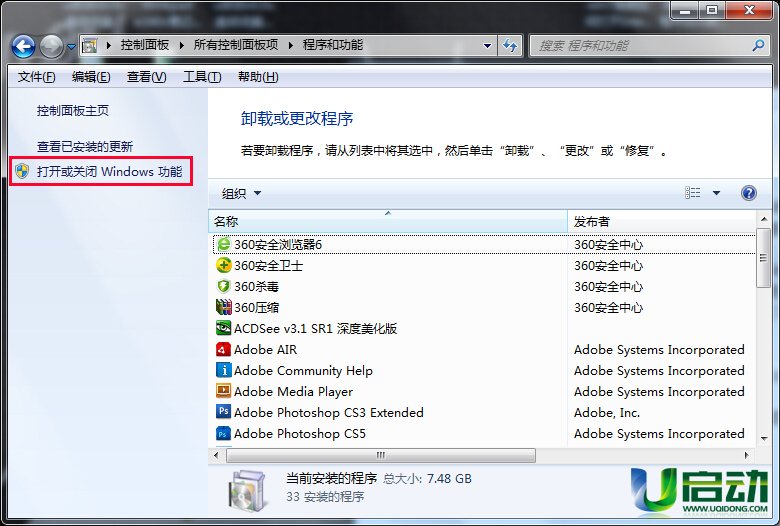Click the address bar refresh icon
This screenshot has width=780, height=526.
pos(509,46)
